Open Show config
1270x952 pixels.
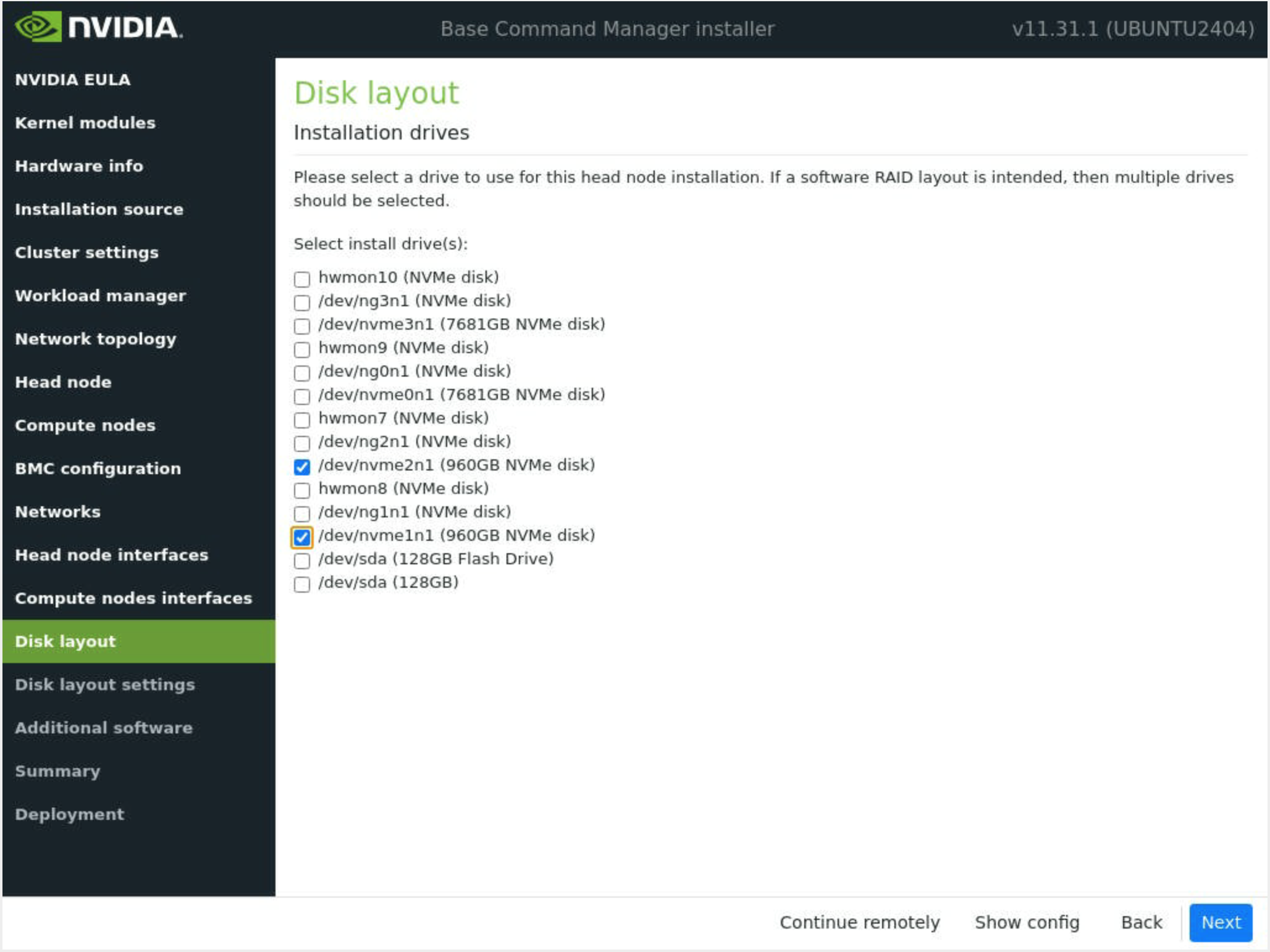(1027, 922)
